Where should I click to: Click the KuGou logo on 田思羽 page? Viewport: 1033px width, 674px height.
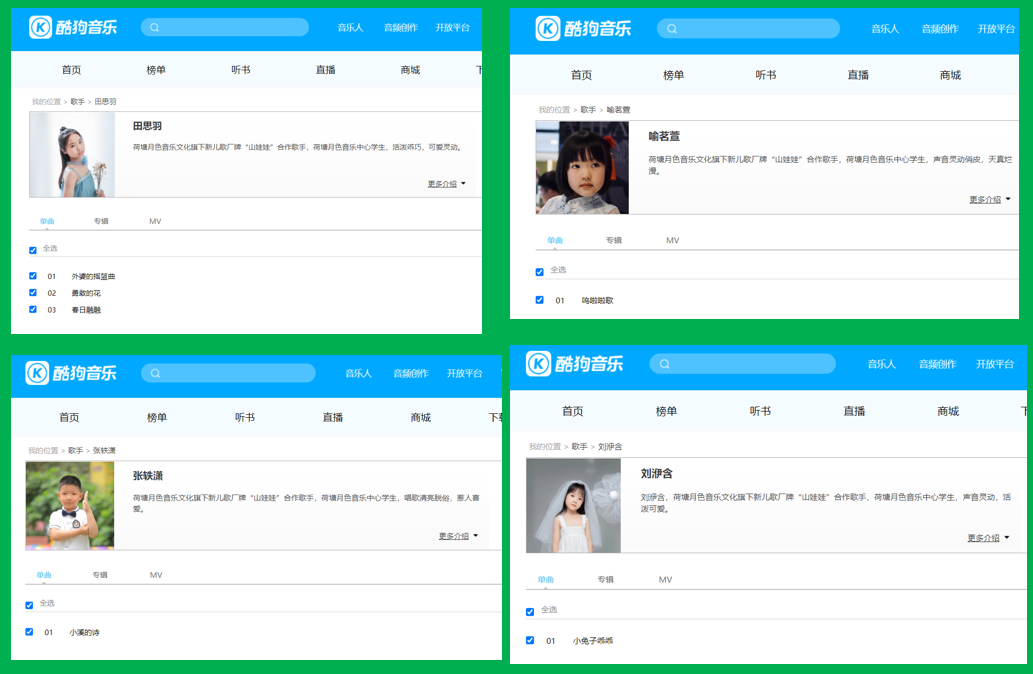73,27
